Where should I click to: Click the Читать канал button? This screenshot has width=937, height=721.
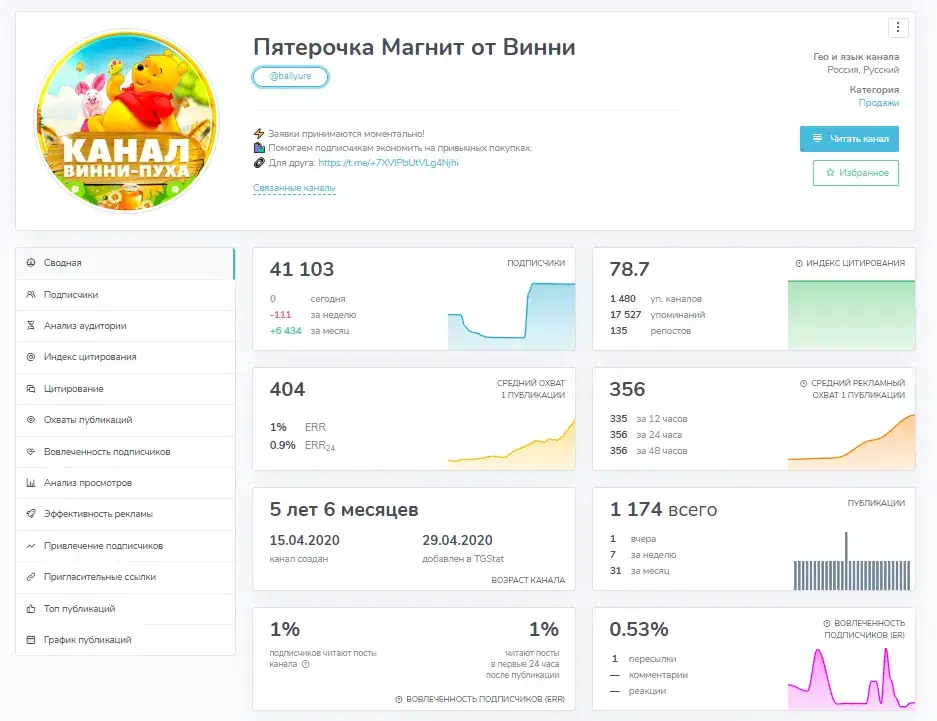pos(849,139)
